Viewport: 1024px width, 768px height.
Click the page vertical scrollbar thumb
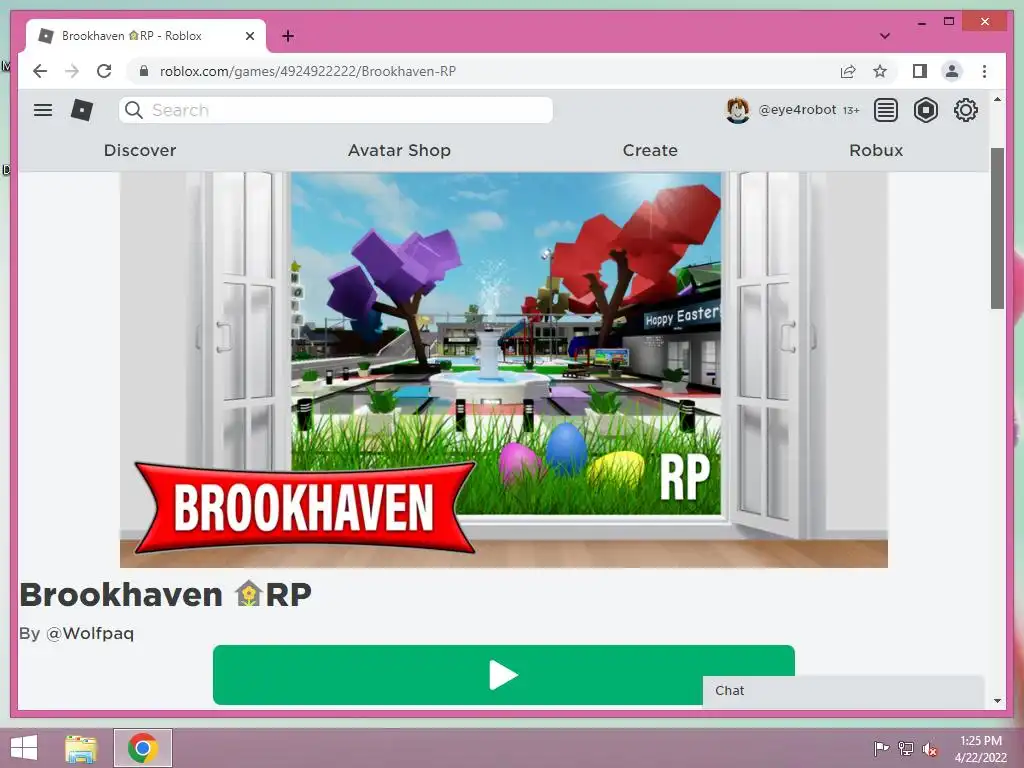coord(997,229)
